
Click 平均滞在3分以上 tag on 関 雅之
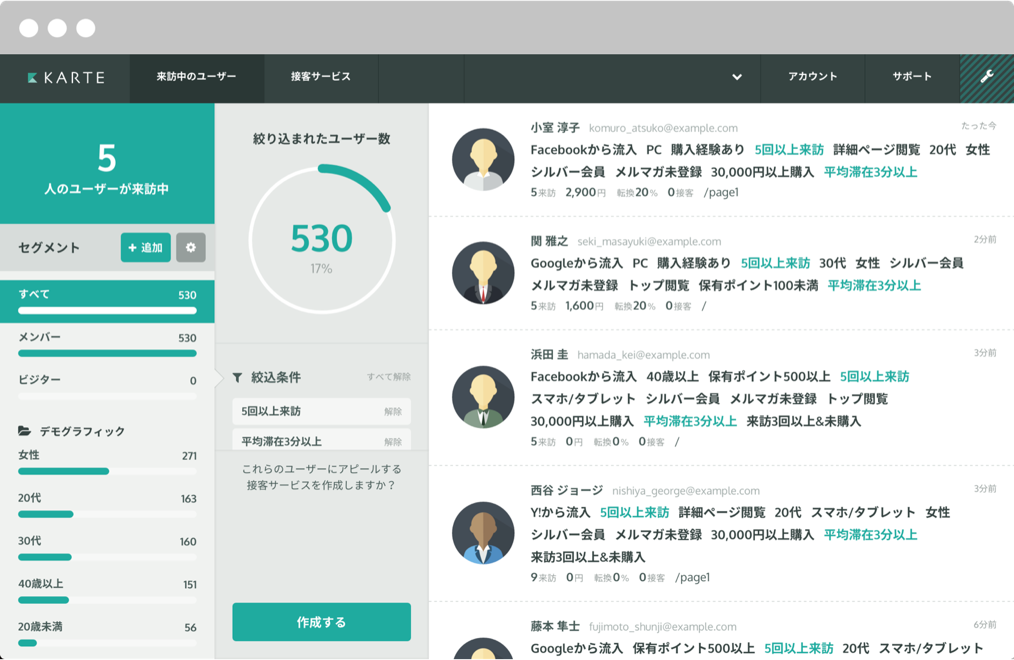coord(874,285)
